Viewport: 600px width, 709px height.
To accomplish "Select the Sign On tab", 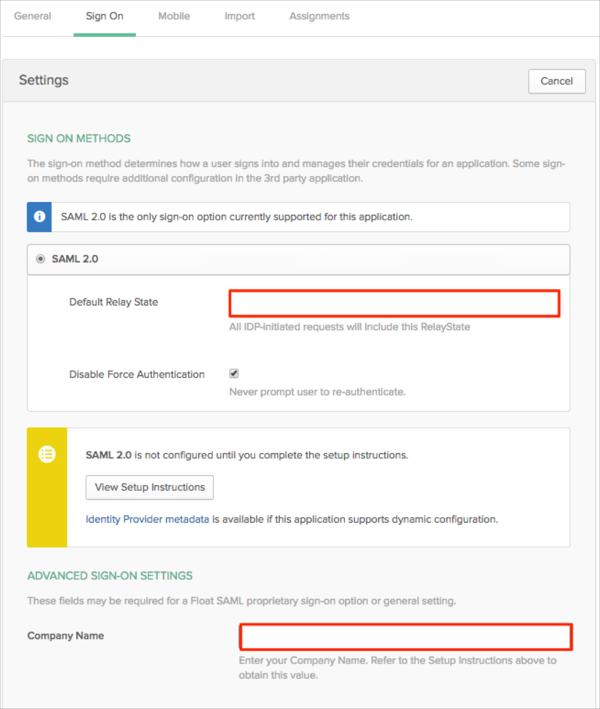I will (104, 16).
